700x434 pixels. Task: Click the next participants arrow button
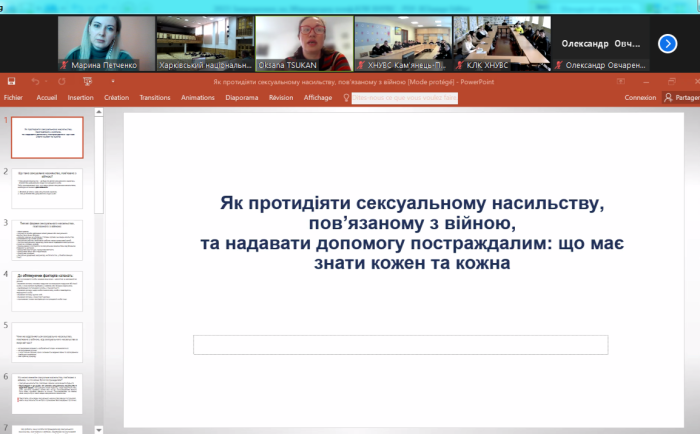click(667, 43)
